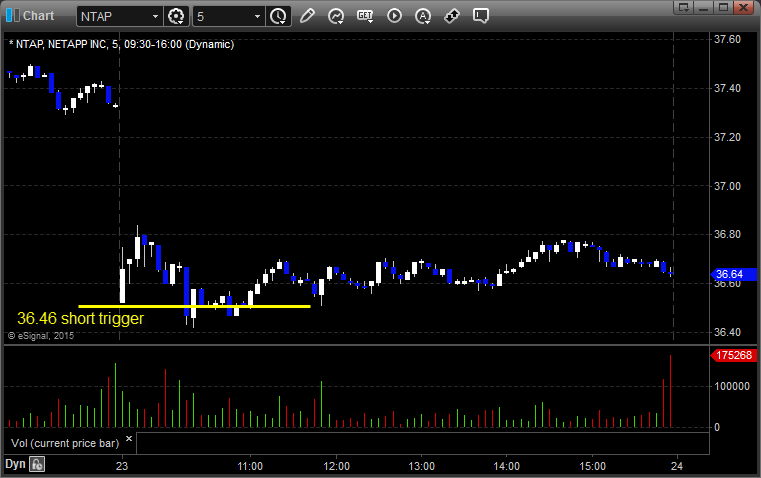
Task: Click the 12:00 time axis label
Action: coord(336,466)
